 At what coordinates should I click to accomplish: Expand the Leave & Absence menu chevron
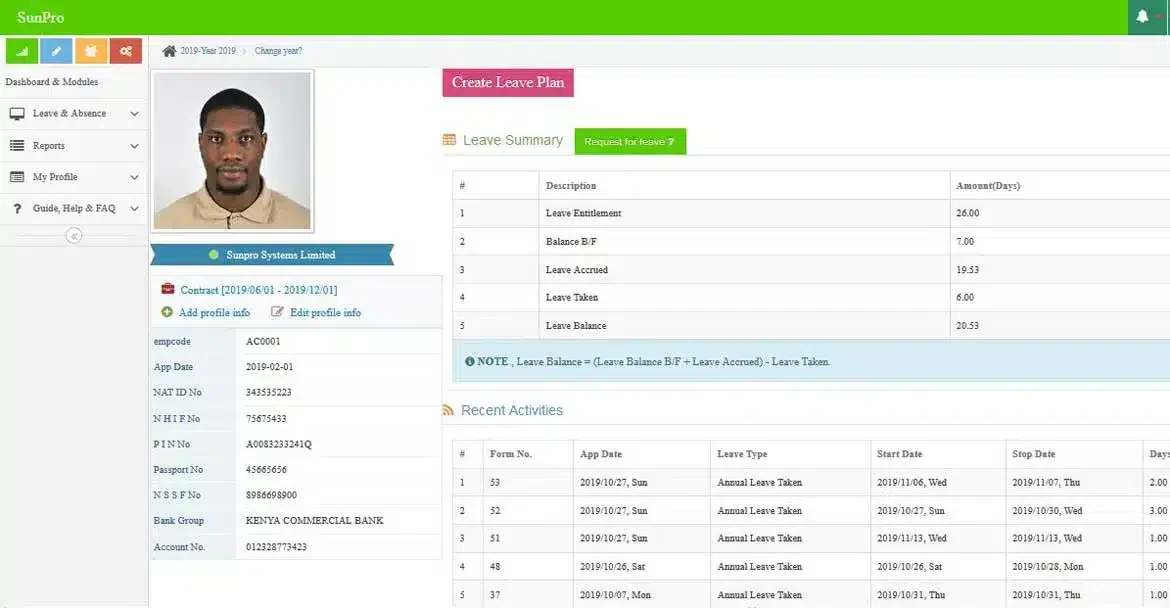(x=134, y=113)
